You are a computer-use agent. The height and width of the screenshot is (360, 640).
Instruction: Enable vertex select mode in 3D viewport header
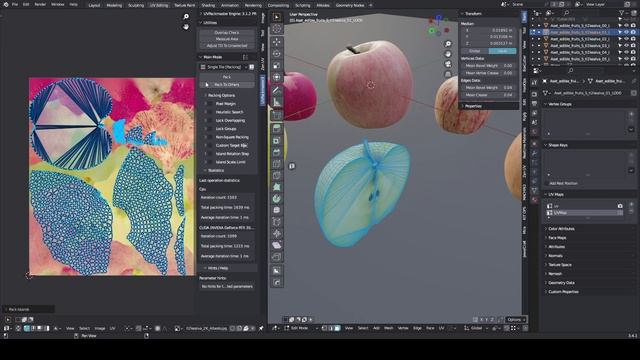[x=325, y=328]
